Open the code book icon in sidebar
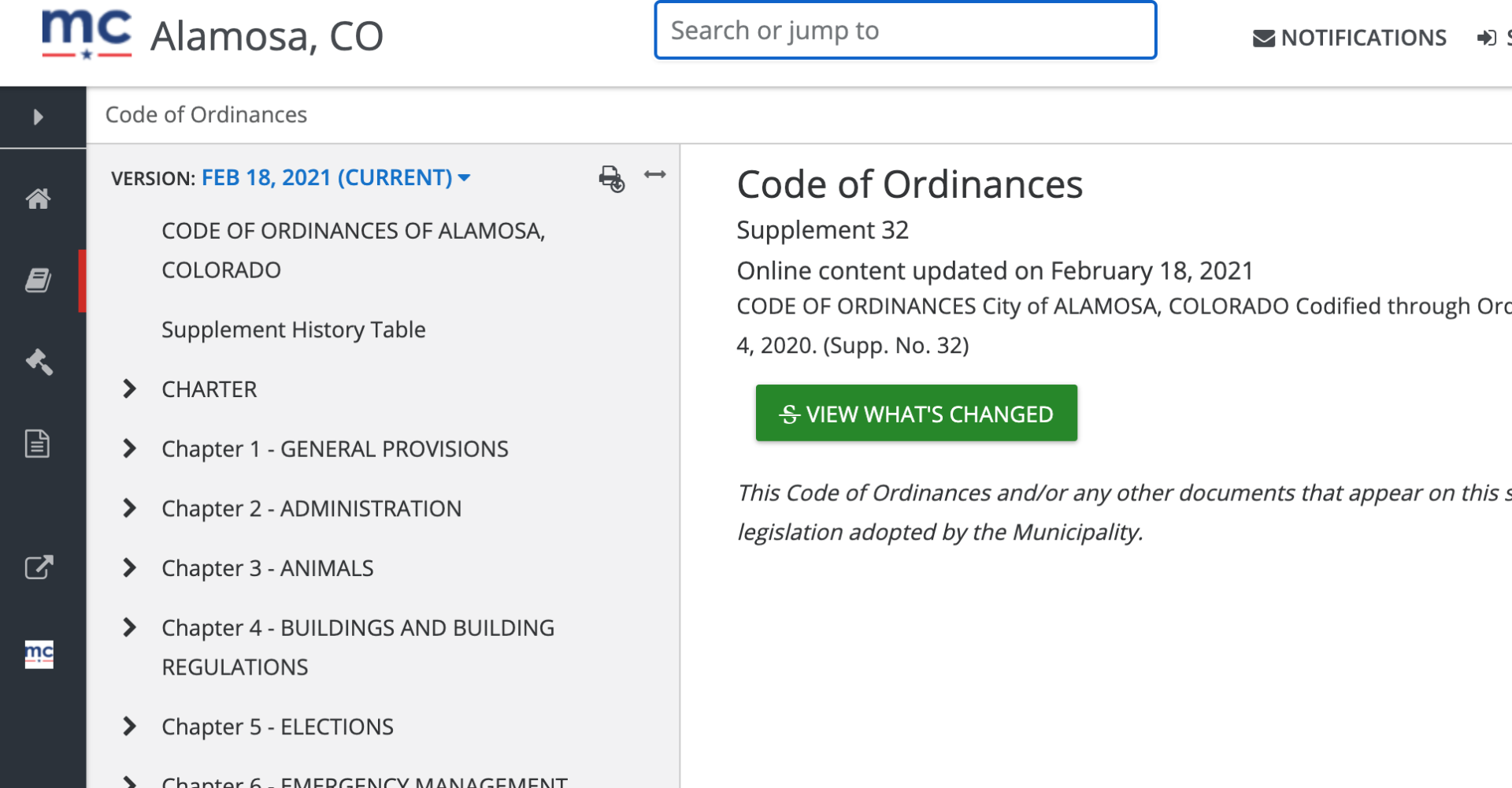This screenshot has height=788, width=1512. (x=38, y=280)
